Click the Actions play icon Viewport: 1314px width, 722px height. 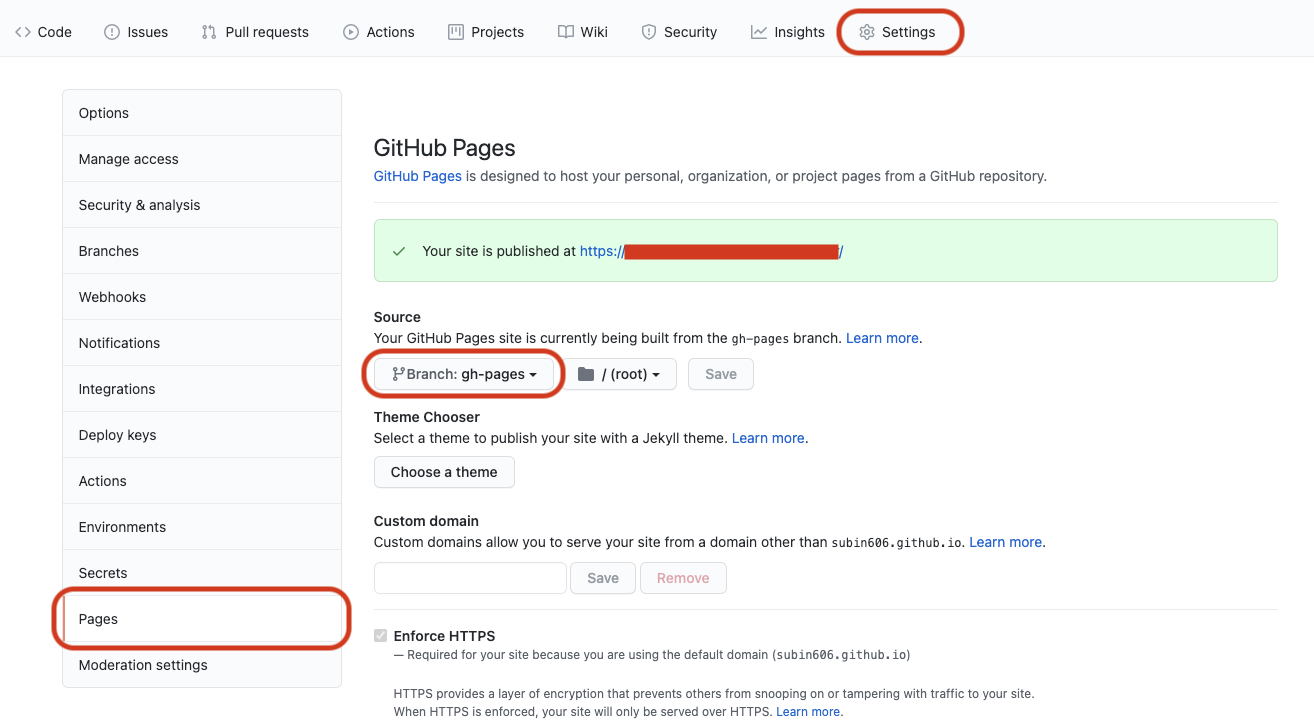(351, 32)
